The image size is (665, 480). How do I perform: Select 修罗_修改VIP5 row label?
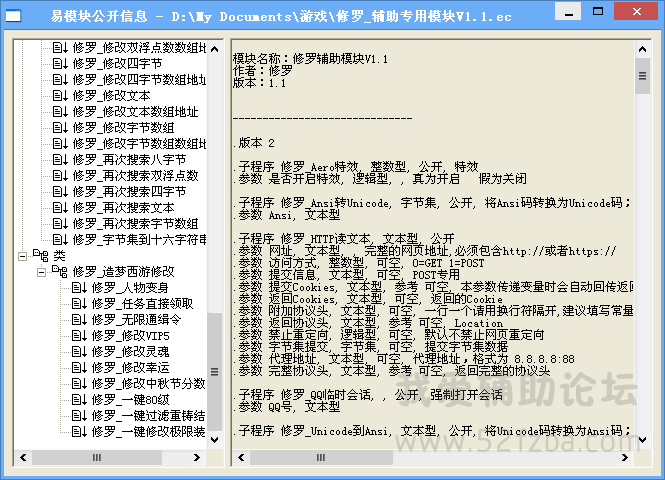[x=131, y=335]
